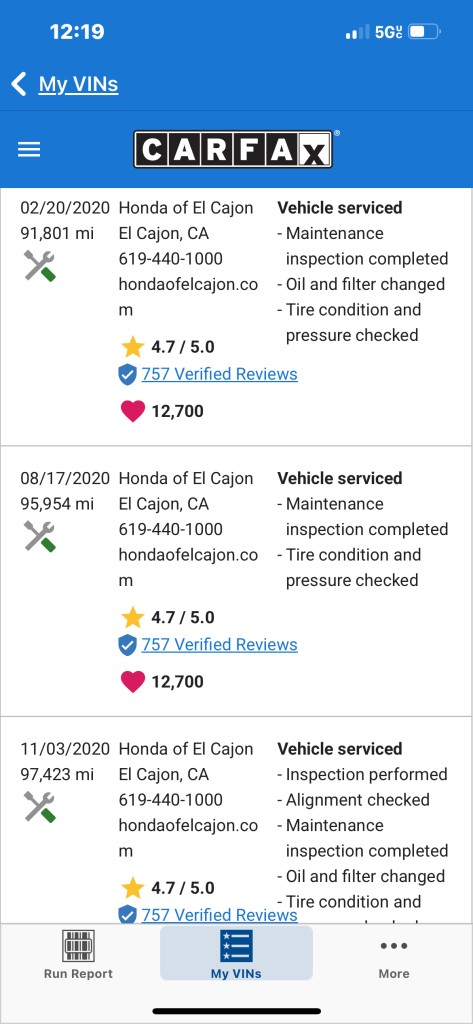Open 757 Verified Reviews for 08/17/2020 entry
This screenshot has height=1024, width=473.
pos(220,645)
